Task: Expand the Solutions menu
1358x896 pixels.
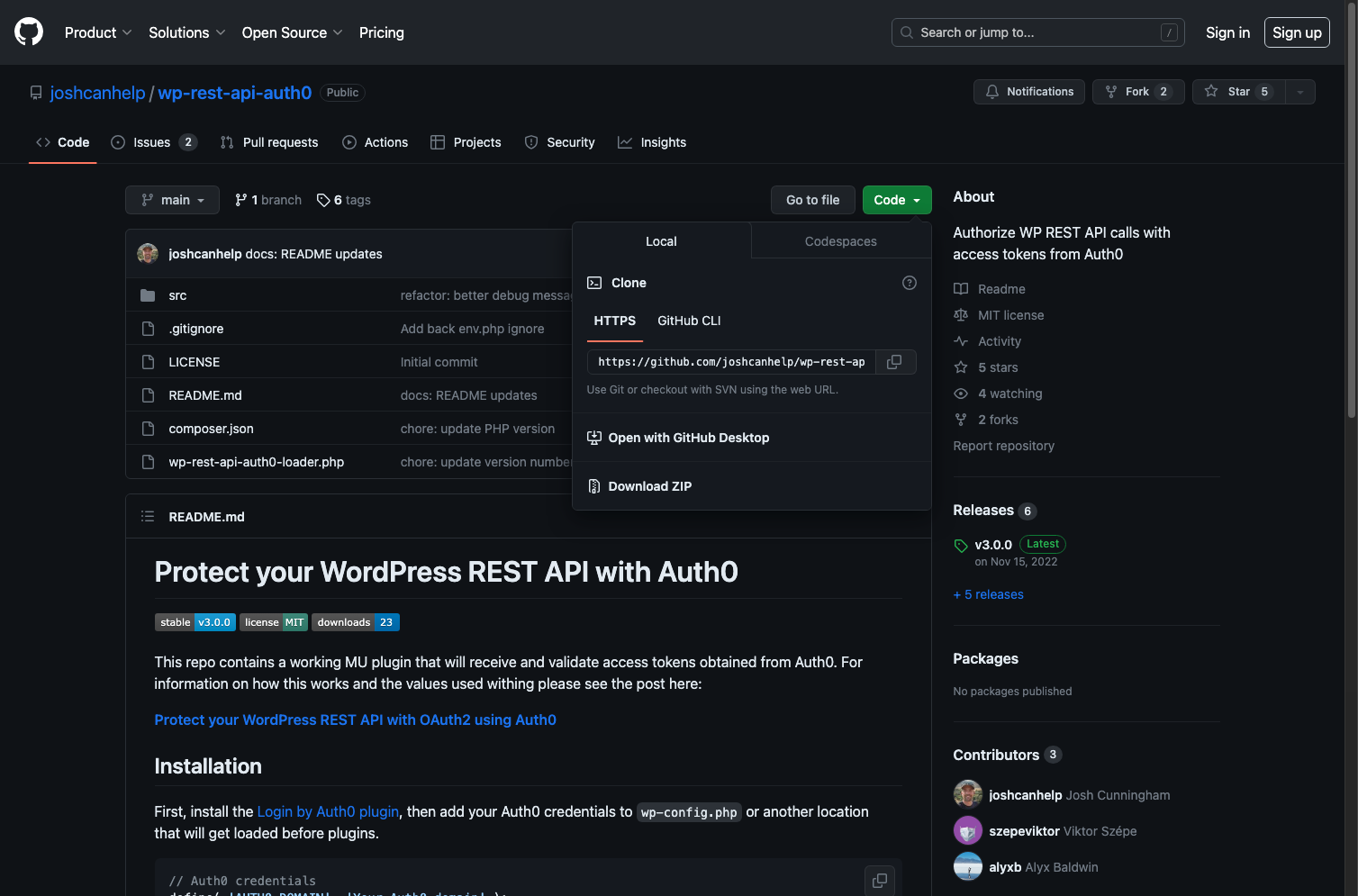Action: point(187,32)
